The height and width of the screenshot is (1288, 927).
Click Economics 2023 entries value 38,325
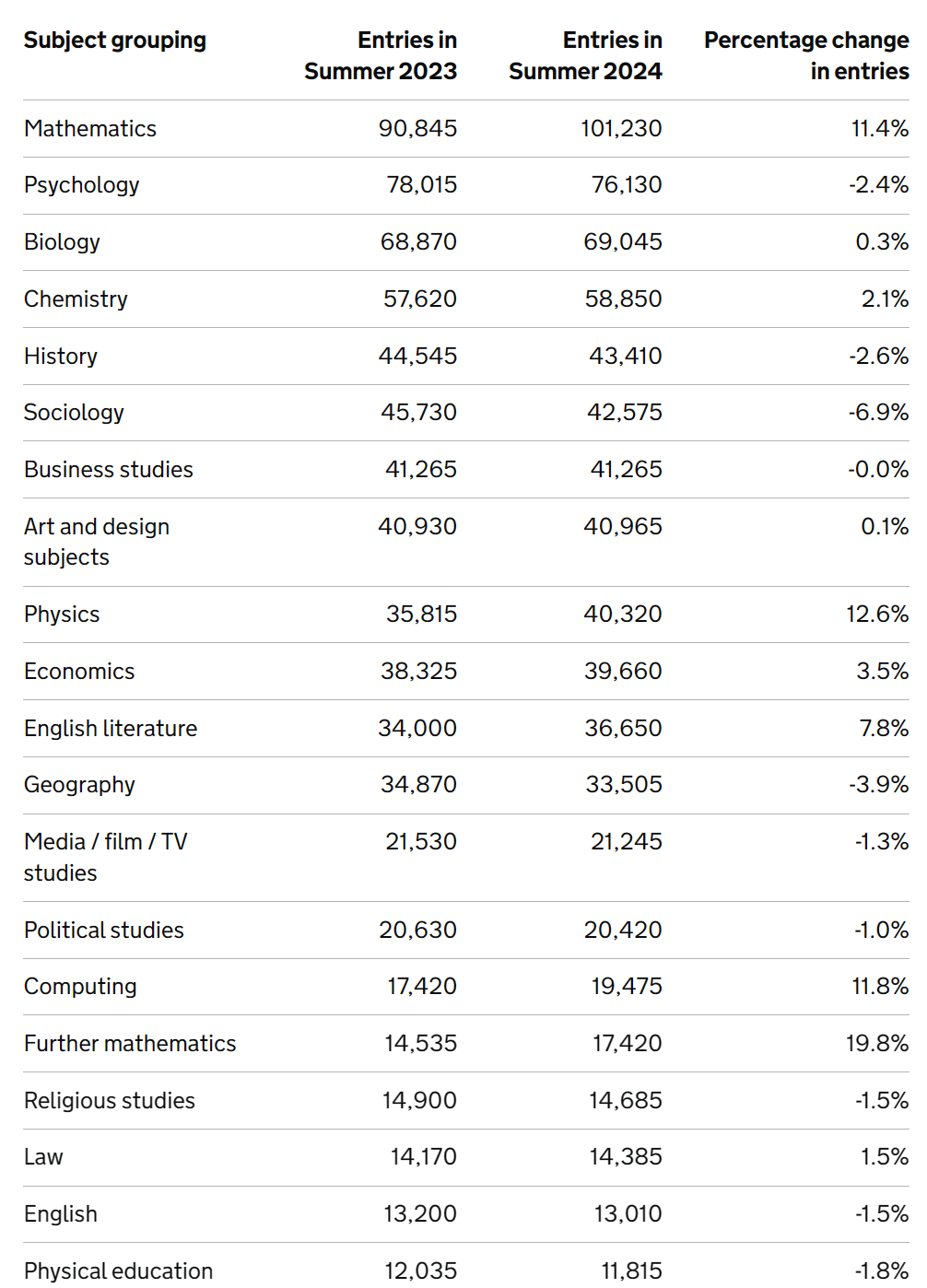[x=418, y=672]
